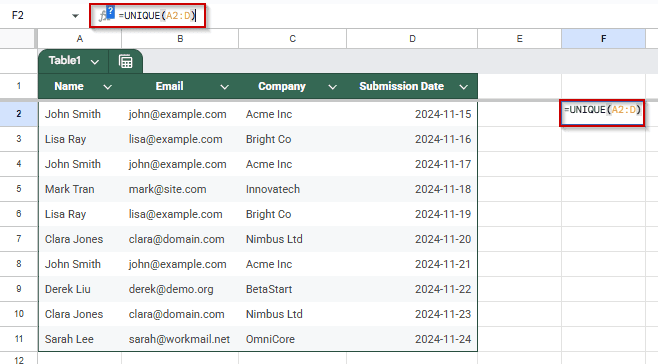
Task: Select row 11 header
Action: click(18, 339)
